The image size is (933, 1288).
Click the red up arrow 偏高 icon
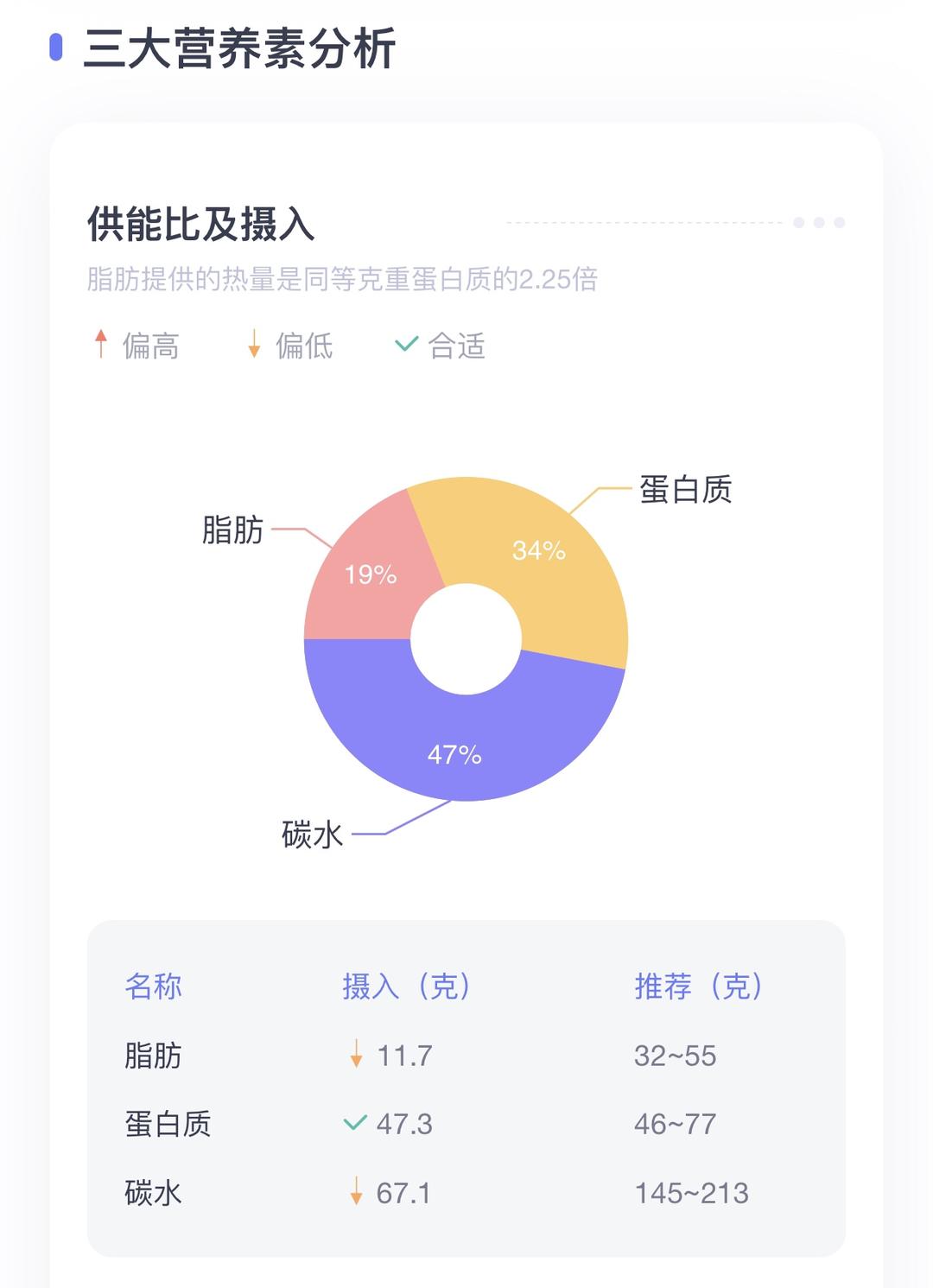(101, 344)
